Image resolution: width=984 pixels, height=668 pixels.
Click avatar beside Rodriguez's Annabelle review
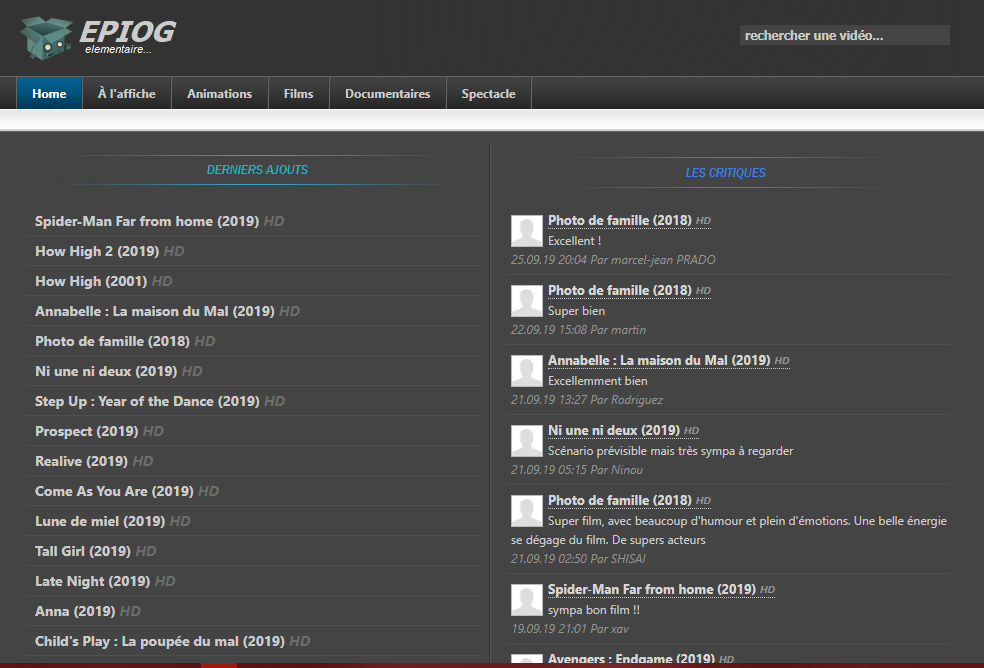pyautogui.click(x=527, y=371)
